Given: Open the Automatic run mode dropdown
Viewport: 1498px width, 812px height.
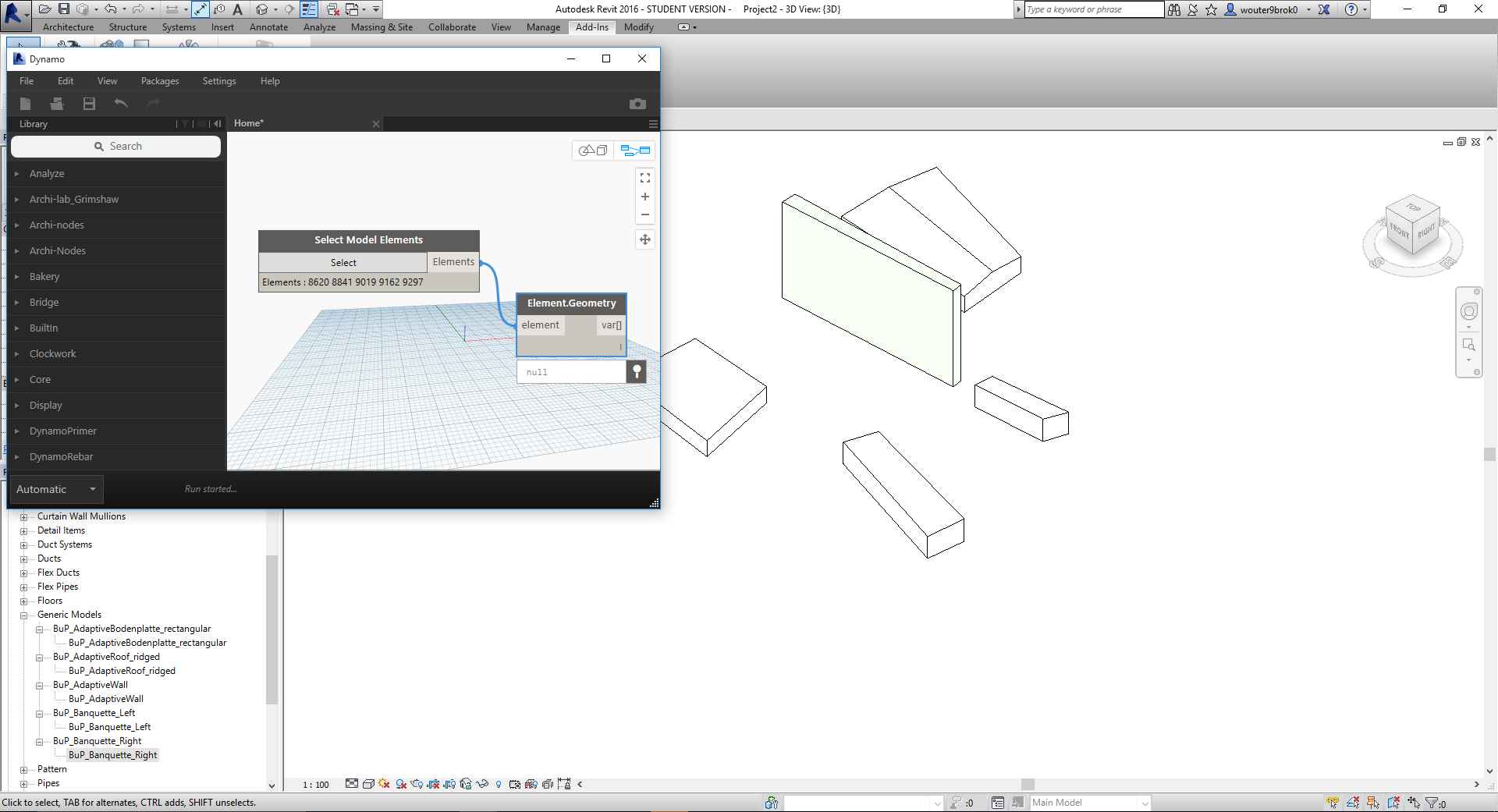Looking at the screenshot, I should 55,489.
